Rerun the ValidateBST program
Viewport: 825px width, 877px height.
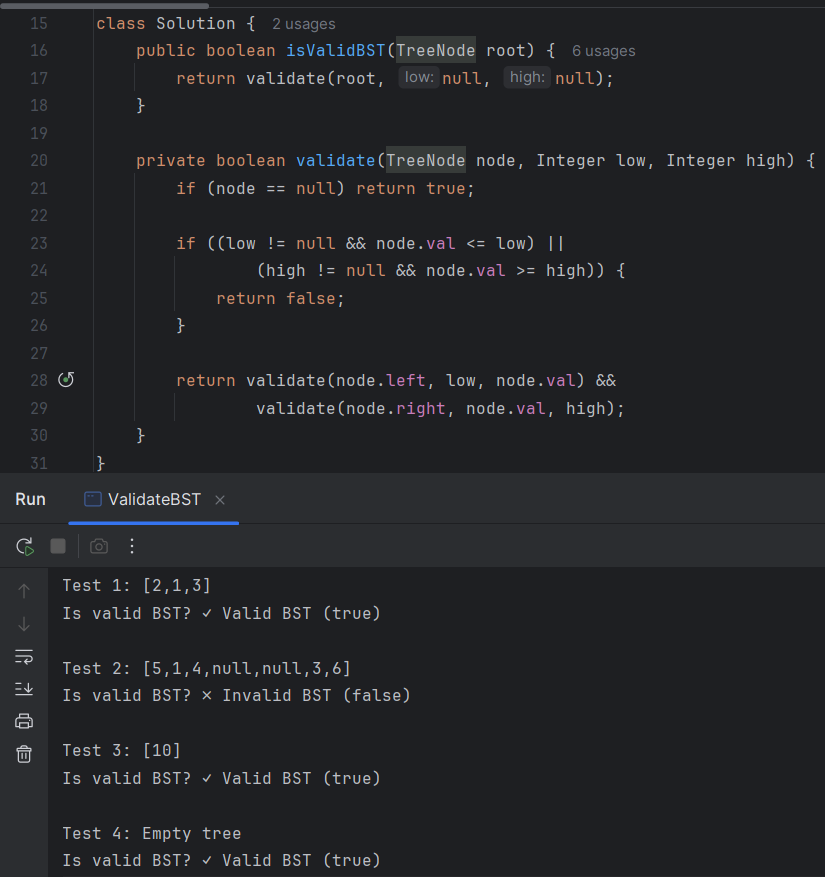coord(25,546)
